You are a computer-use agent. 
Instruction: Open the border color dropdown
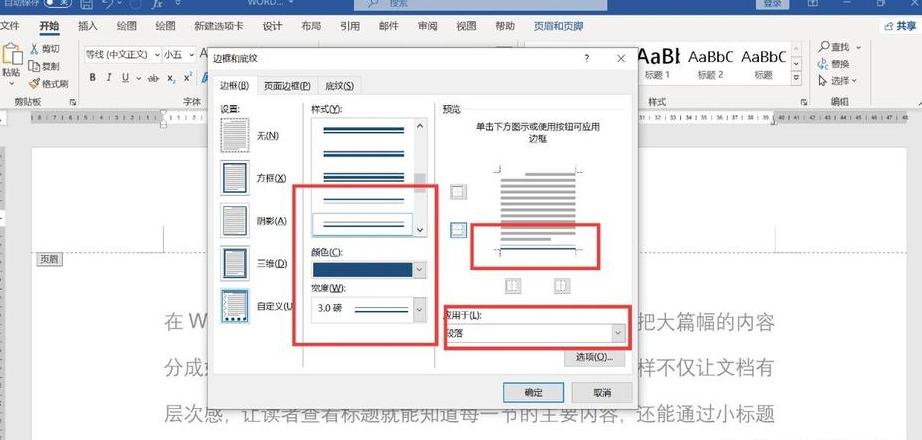[x=419, y=269]
